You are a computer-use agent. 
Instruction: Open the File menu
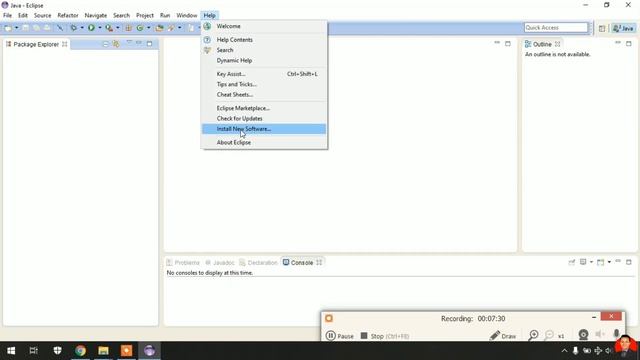click(7, 15)
